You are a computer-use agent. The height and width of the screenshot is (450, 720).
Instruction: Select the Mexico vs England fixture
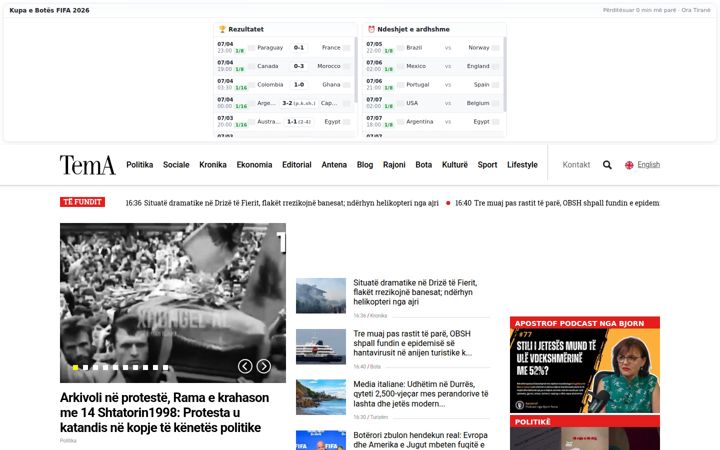(433, 66)
